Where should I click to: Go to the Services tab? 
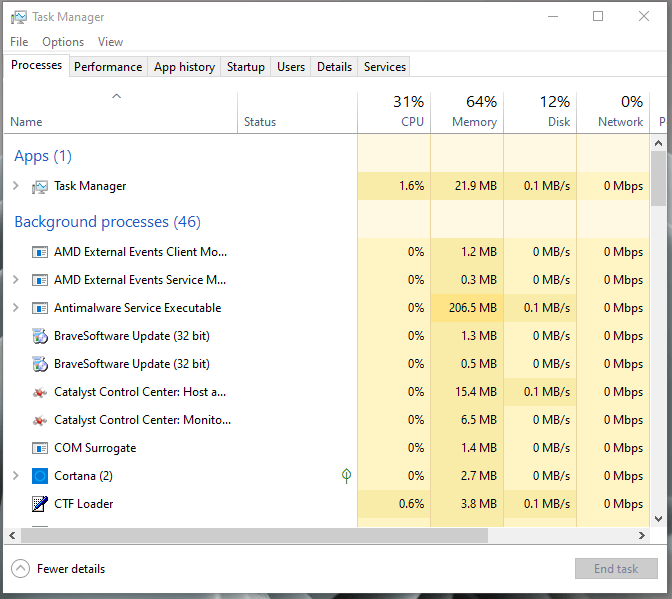(x=384, y=67)
